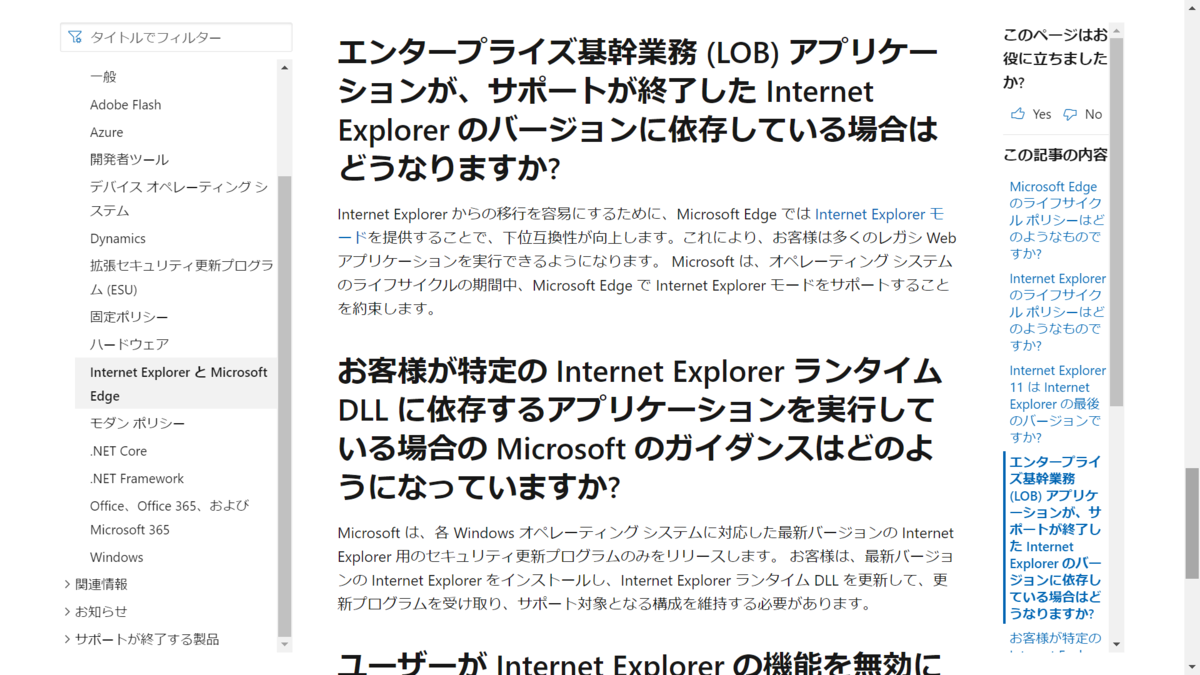Open モダン ポリシー in the sidebar
Image resolution: width=1200 pixels, height=675 pixels.
[137, 423]
